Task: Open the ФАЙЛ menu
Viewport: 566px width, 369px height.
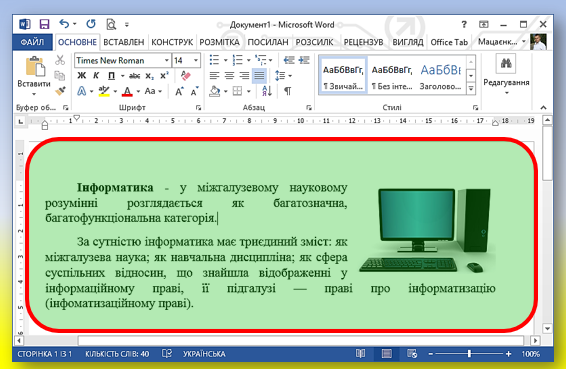Action: click(32, 42)
